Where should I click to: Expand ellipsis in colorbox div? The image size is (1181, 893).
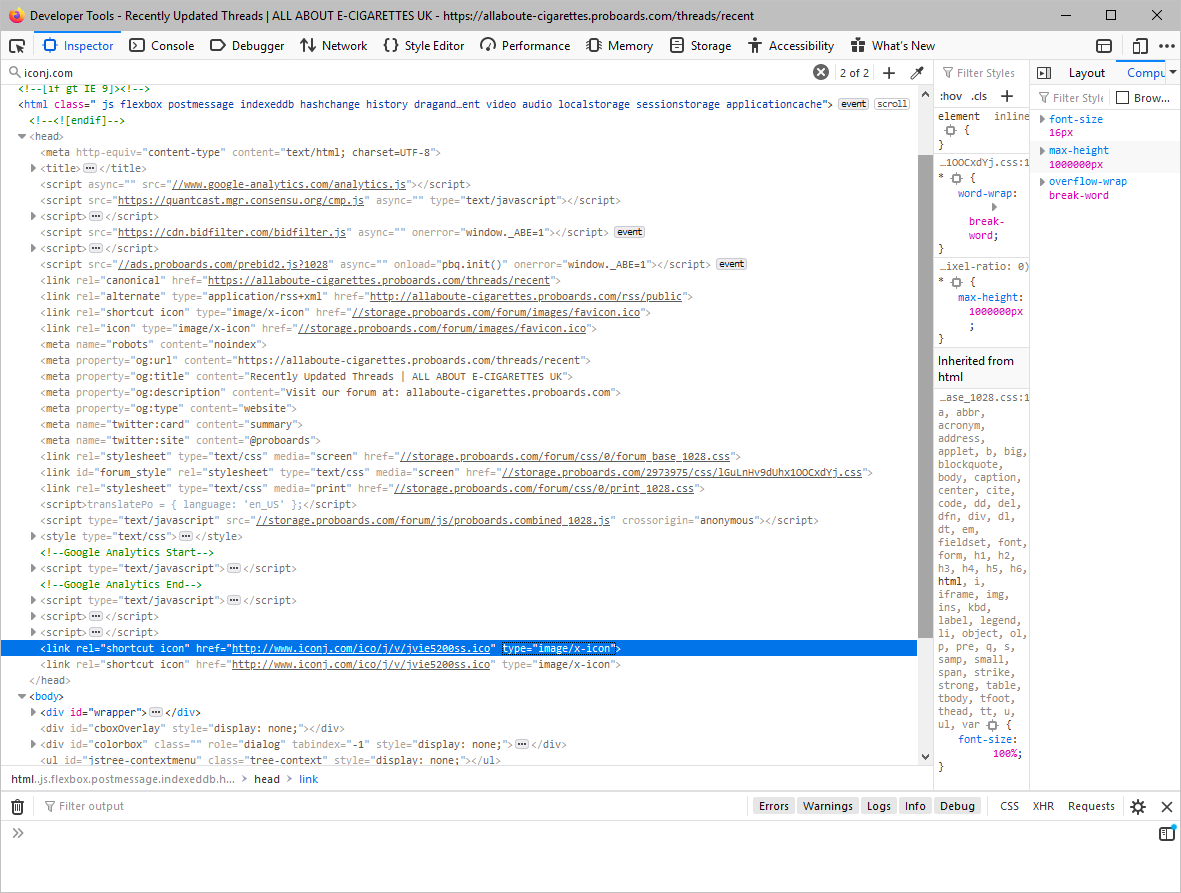tap(521, 744)
